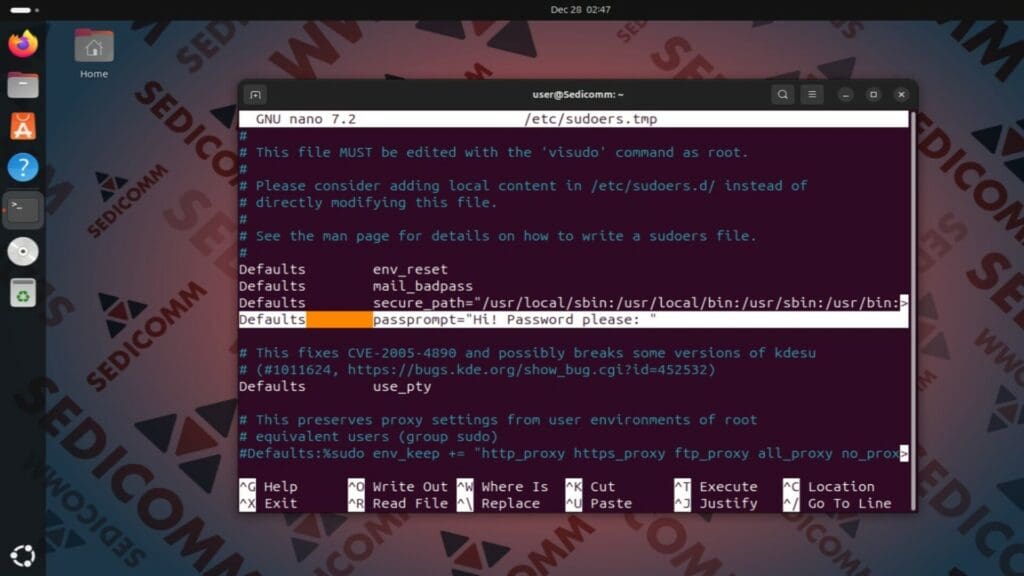Open the Help question-mark icon
This screenshot has width=1024, height=576.
click(23, 166)
